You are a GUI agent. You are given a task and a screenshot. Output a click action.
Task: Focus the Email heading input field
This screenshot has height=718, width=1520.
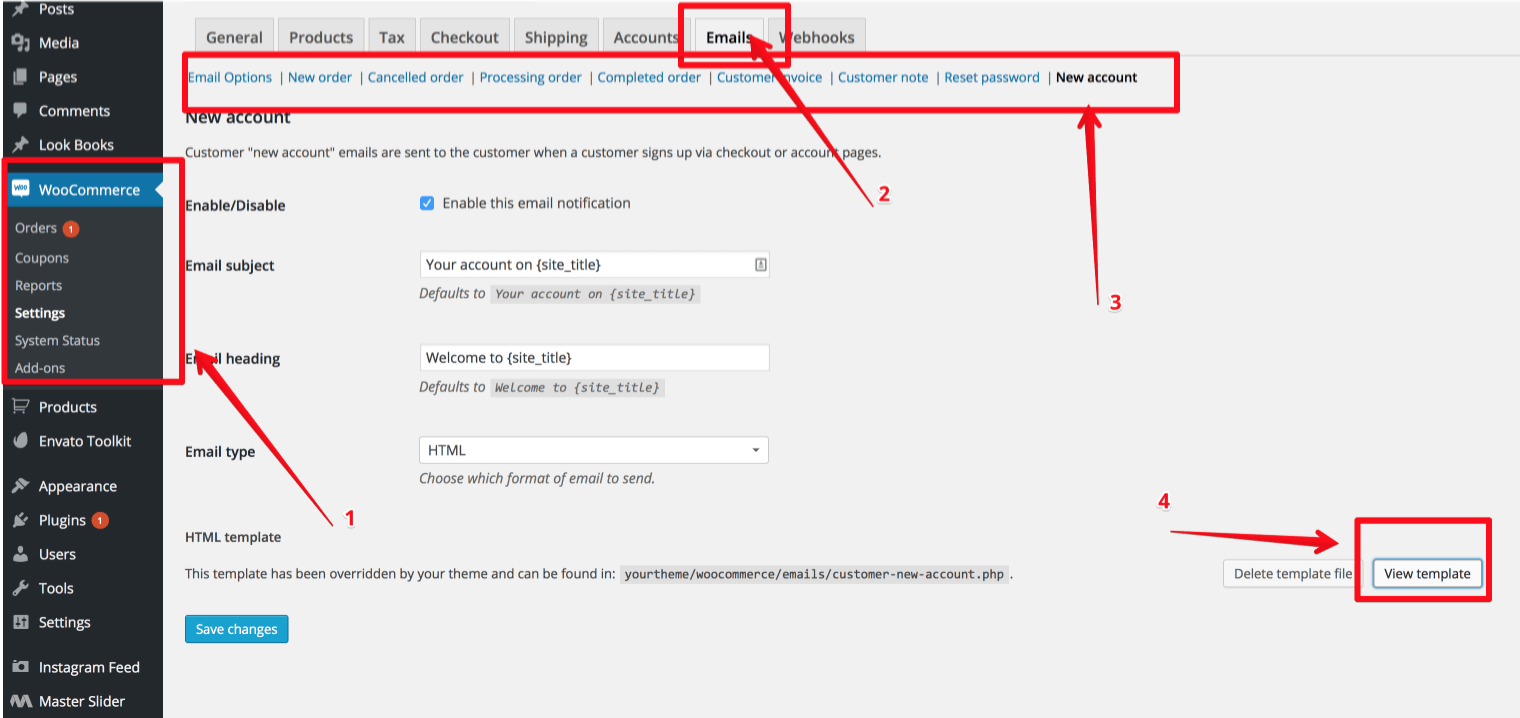tap(594, 357)
